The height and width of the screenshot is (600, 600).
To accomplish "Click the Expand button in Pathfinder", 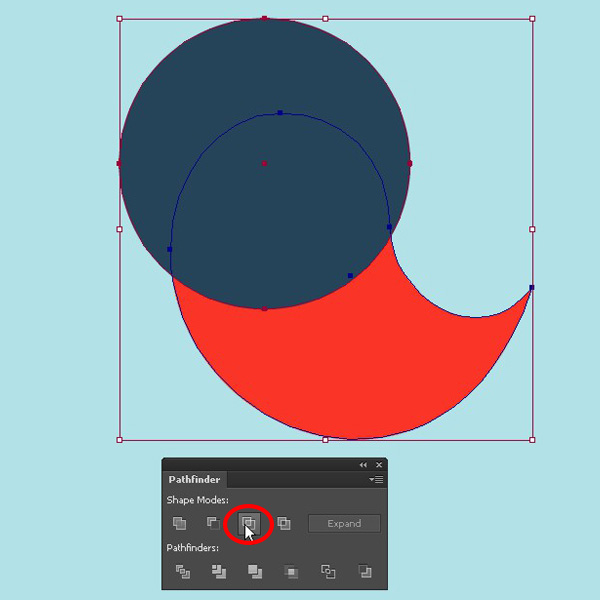I will [344, 523].
